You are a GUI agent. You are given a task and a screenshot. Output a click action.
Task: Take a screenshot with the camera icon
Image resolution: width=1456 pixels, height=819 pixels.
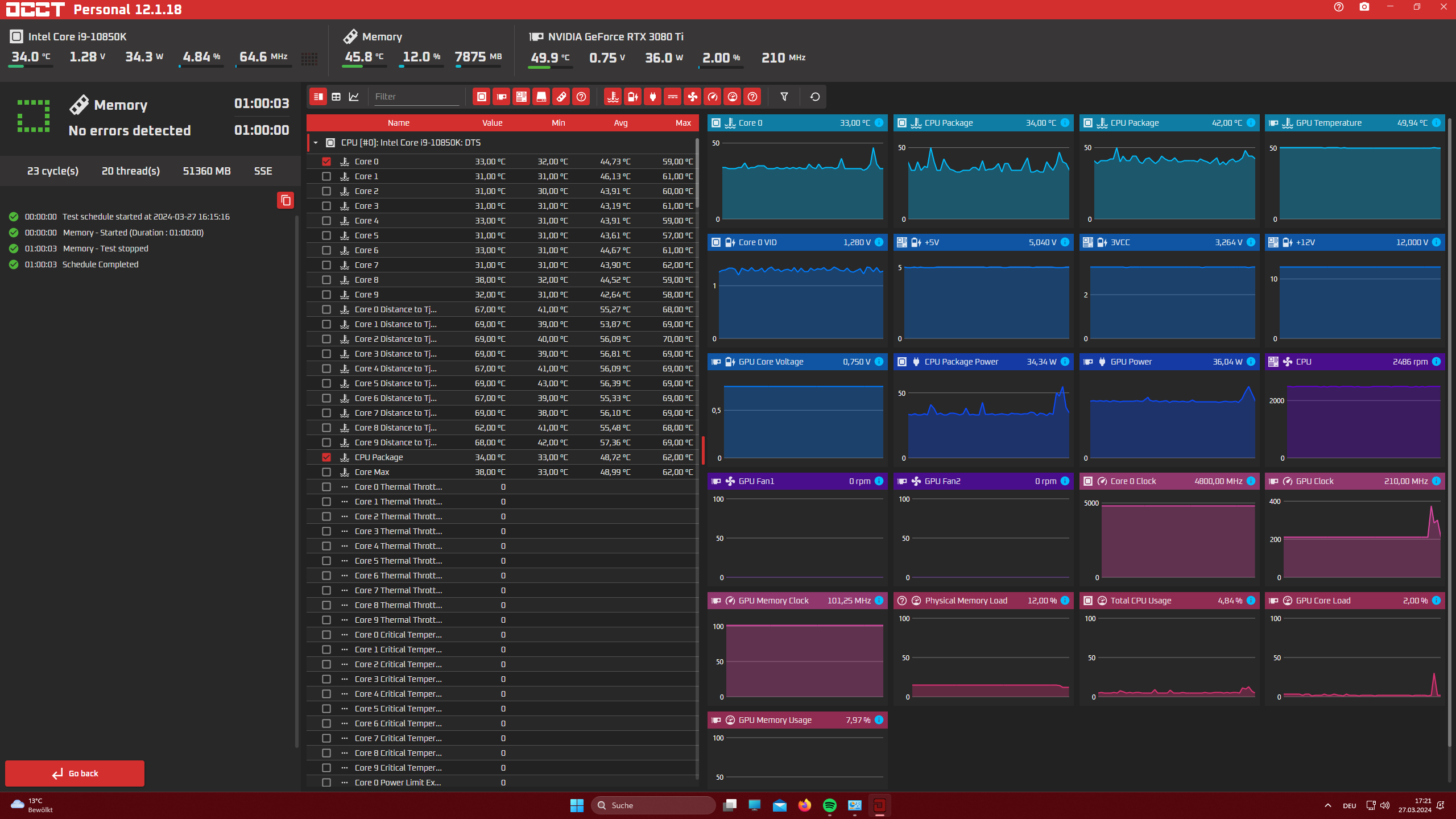[1364, 7]
